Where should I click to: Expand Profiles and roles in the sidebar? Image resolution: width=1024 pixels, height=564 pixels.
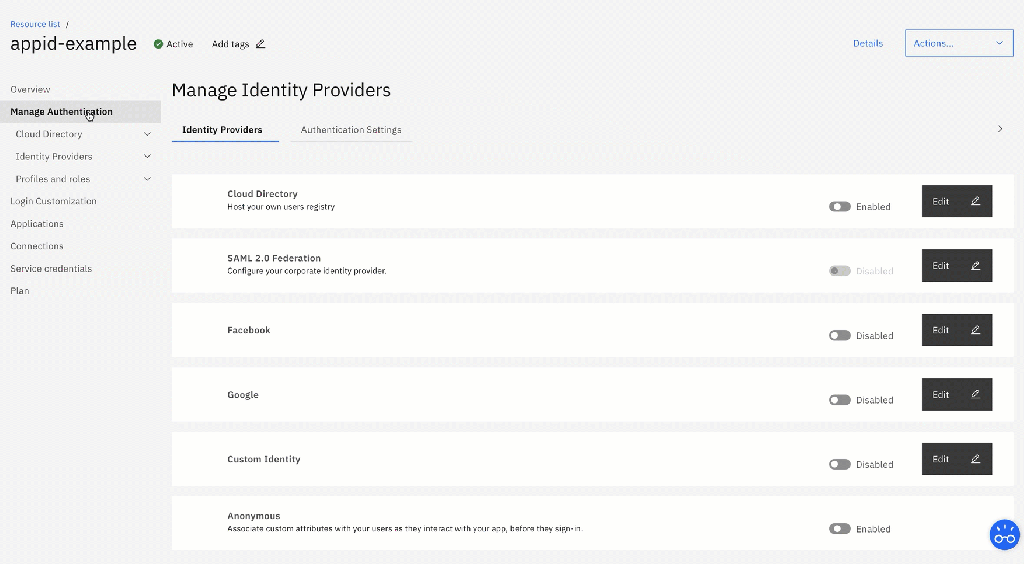[x=148, y=179]
